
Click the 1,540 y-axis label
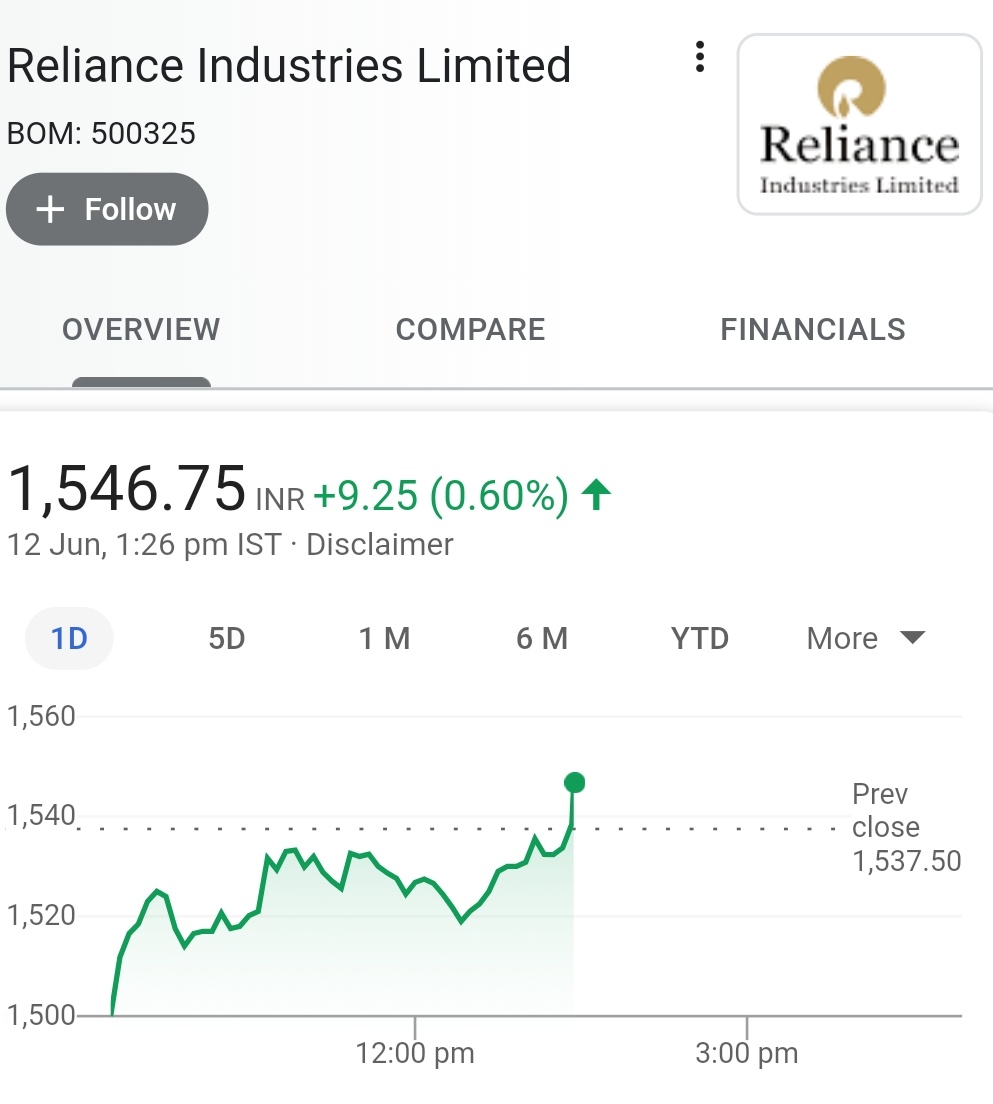tap(41, 815)
